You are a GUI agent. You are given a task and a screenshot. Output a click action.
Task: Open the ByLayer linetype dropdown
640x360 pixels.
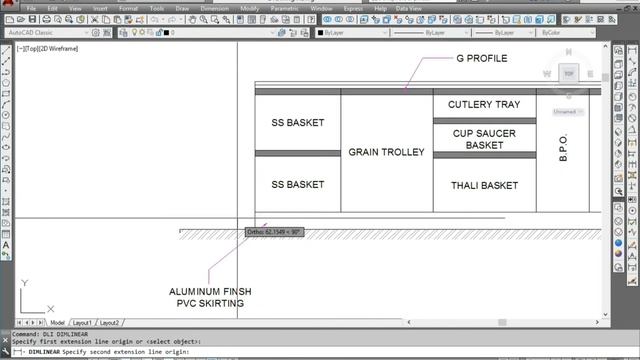tap(430, 33)
